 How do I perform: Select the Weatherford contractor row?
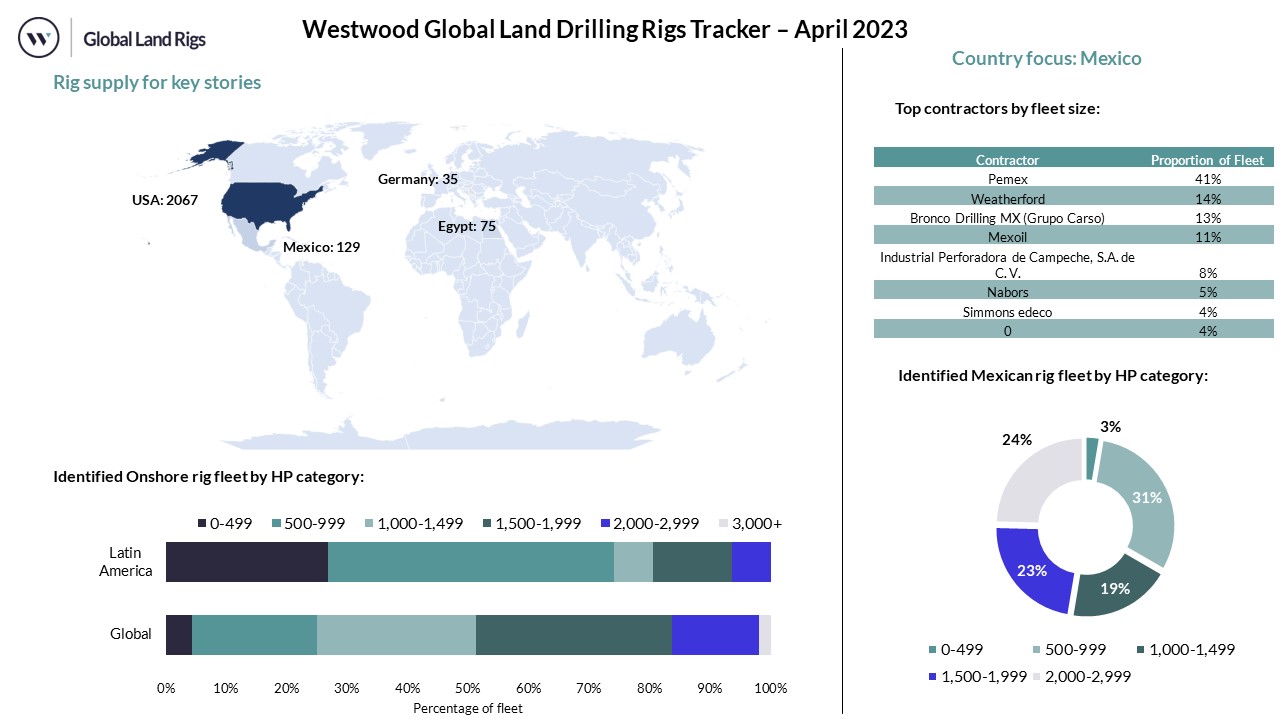click(1073, 198)
